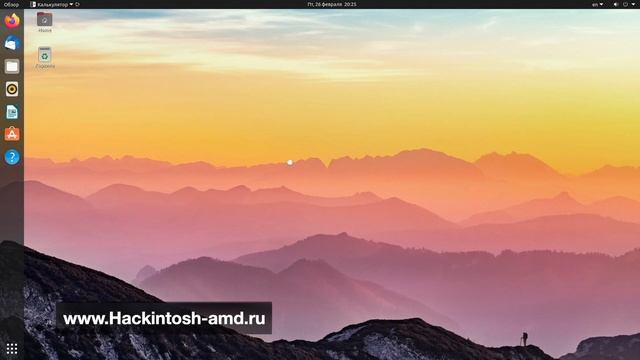The image size is (640, 360).
Task: Open the Help icon in the dock
Action: tap(12, 157)
